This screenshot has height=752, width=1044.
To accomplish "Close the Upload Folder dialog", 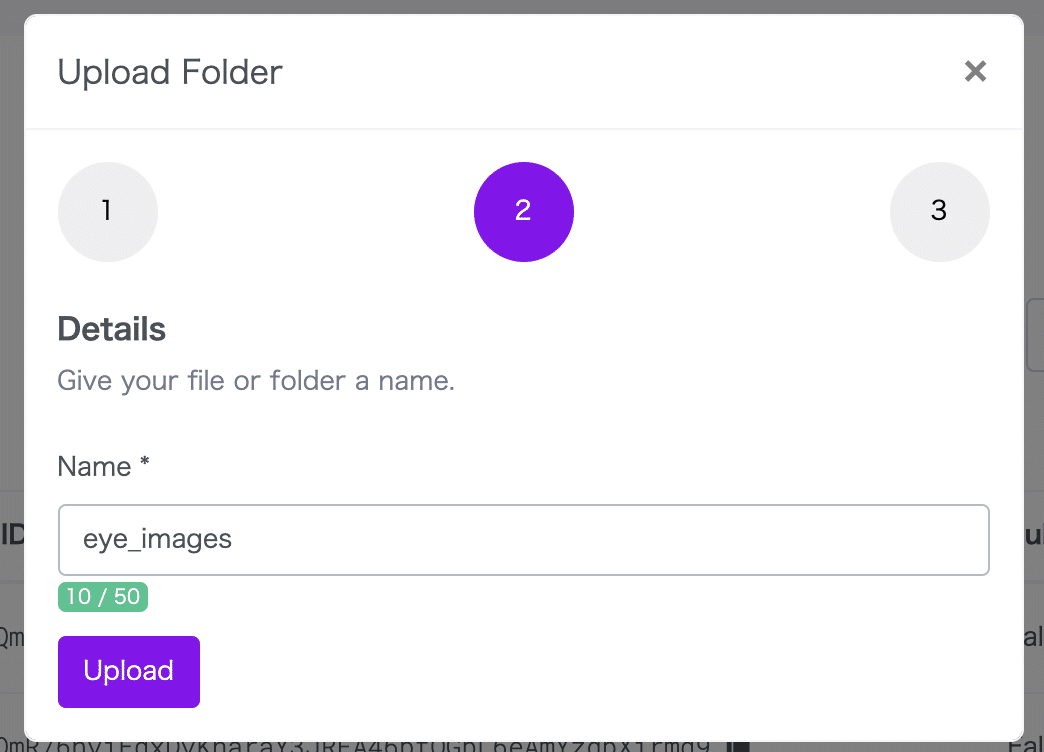I will click(975, 71).
